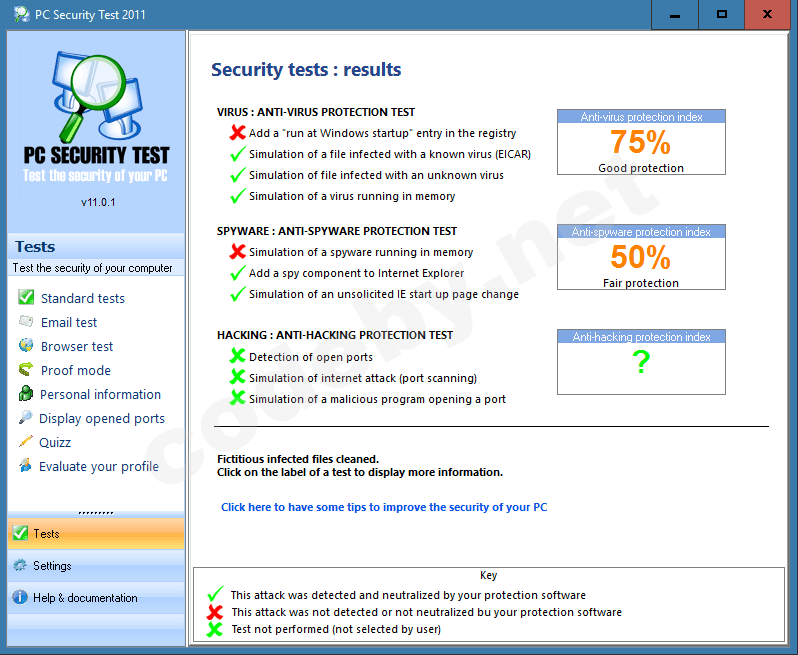The image size is (798, 655).
Task: Click the title bar application icon
Action: 21,14
